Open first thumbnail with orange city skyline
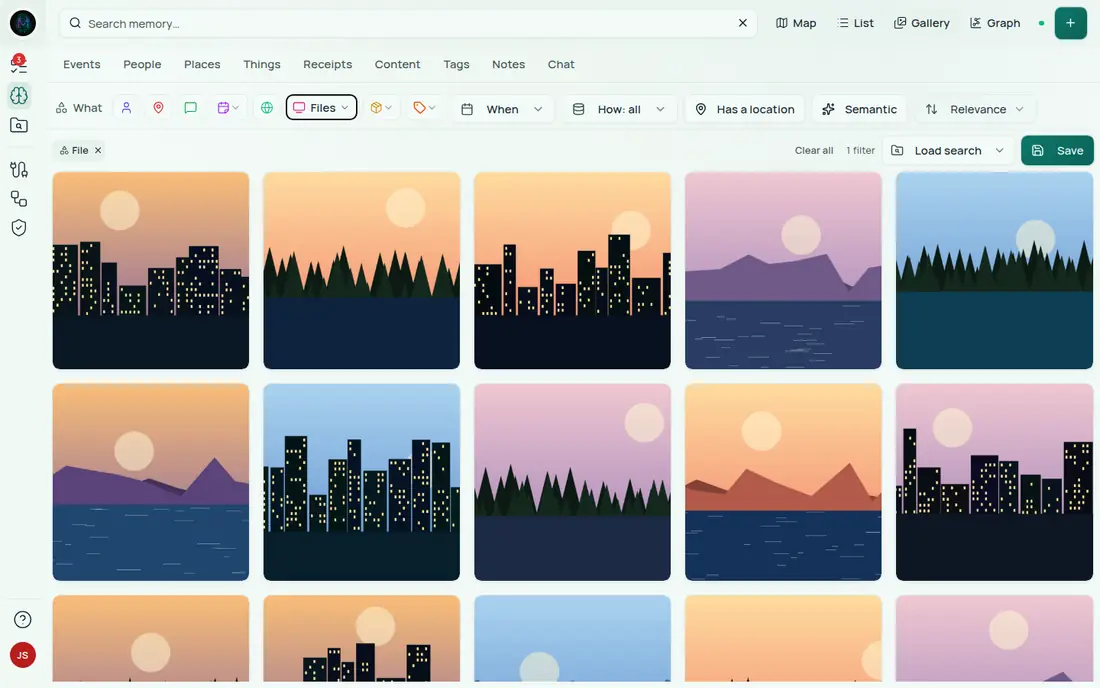Screen dimensions: 1100x688 [x=151, y=270]
